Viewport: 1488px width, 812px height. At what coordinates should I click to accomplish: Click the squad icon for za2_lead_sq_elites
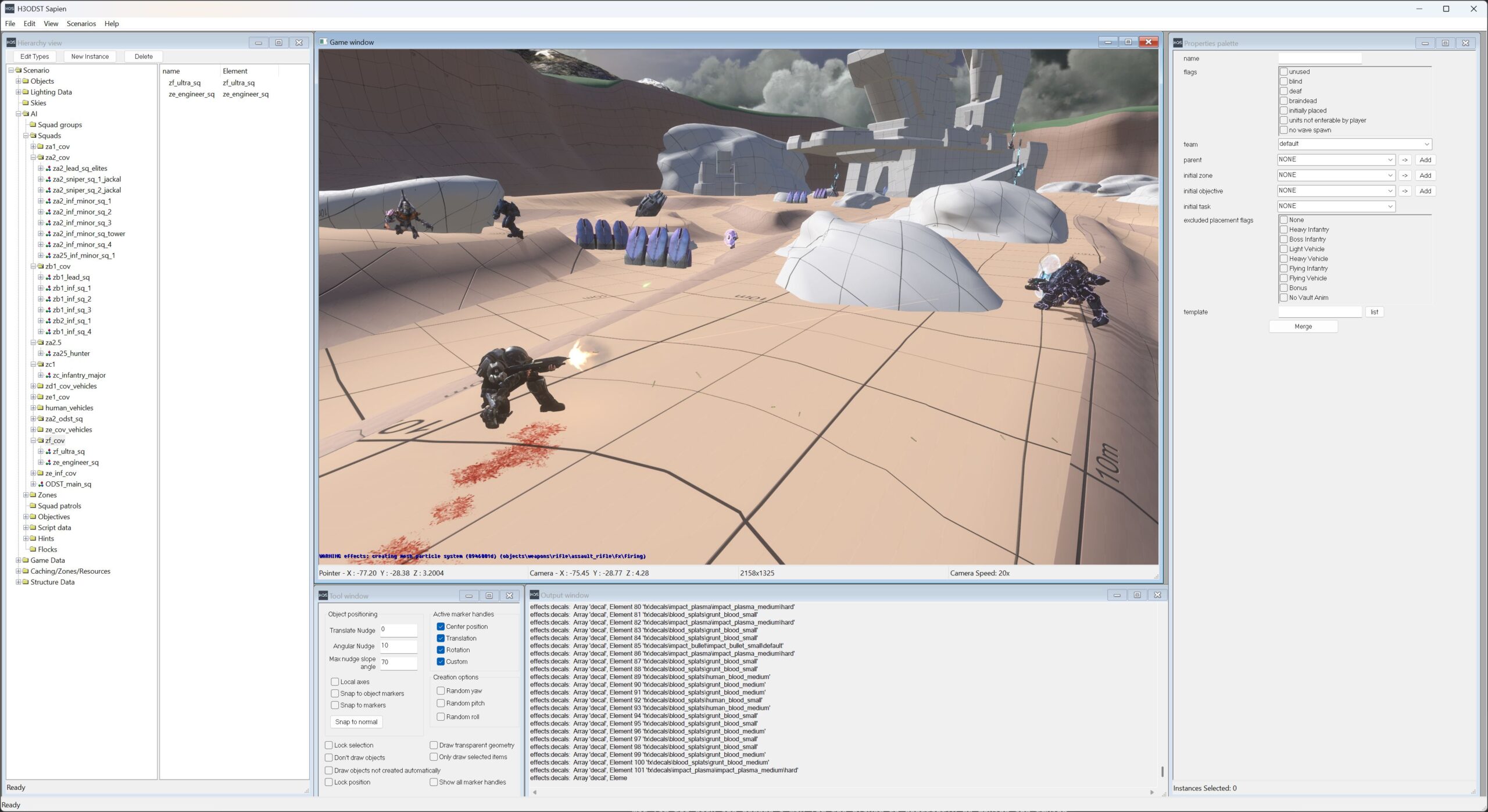[48, 169]
